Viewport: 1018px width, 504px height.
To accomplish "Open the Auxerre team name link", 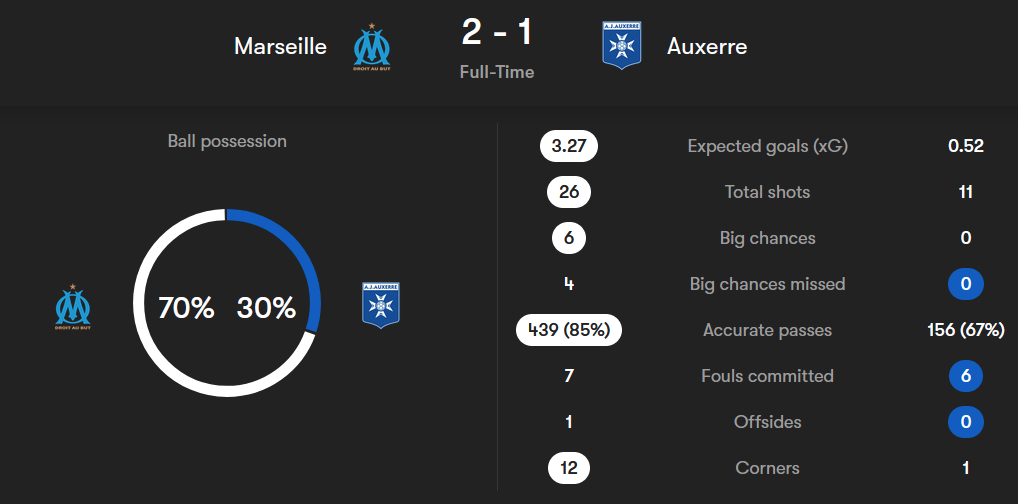I will coord(707,46).
